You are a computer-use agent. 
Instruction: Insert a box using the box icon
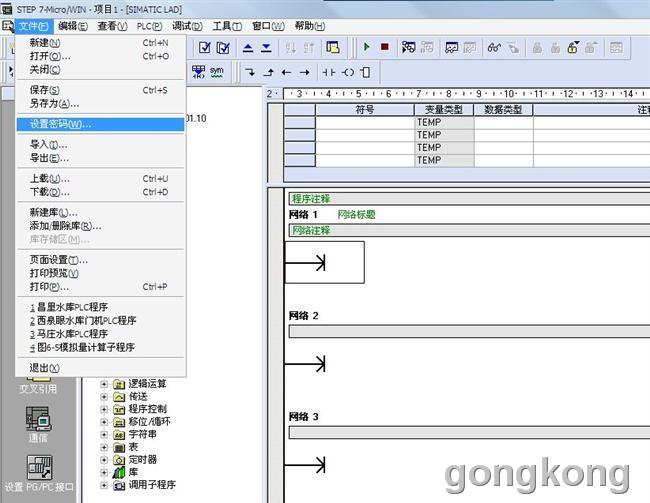click(366, 72)
